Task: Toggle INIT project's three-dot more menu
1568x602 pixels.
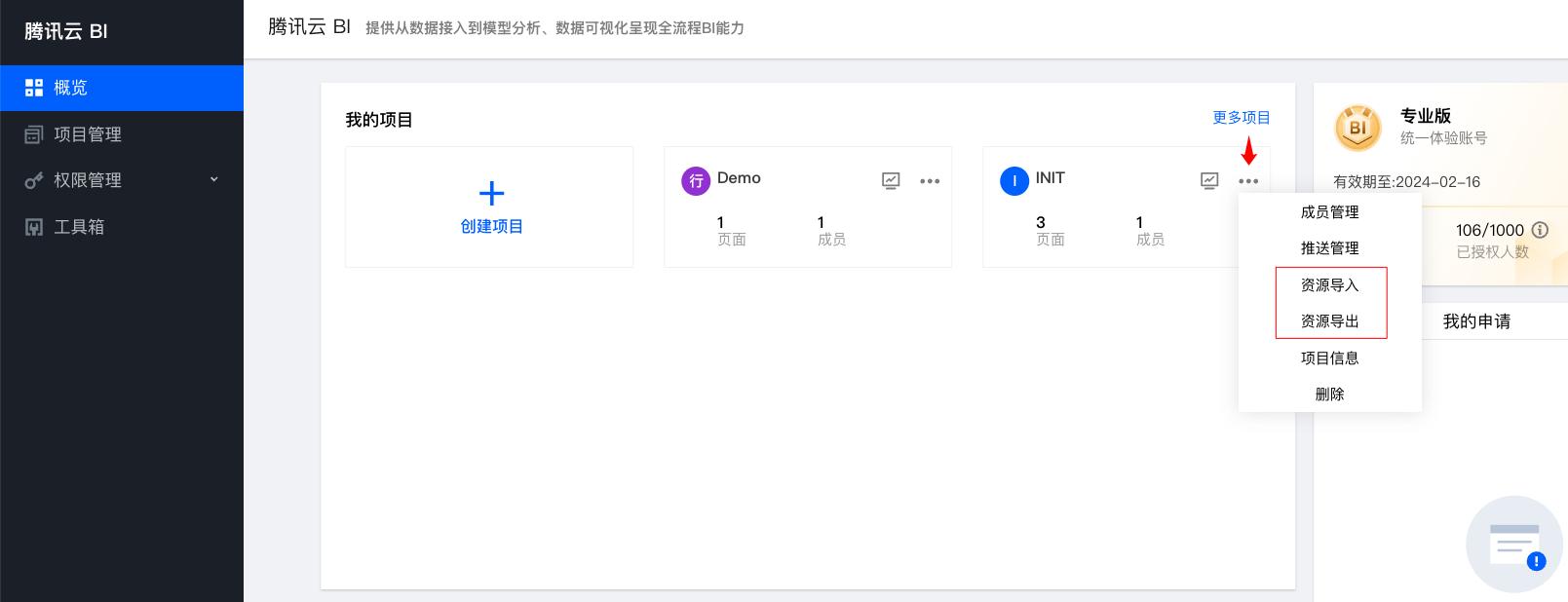Action: tap(1248, 181)
